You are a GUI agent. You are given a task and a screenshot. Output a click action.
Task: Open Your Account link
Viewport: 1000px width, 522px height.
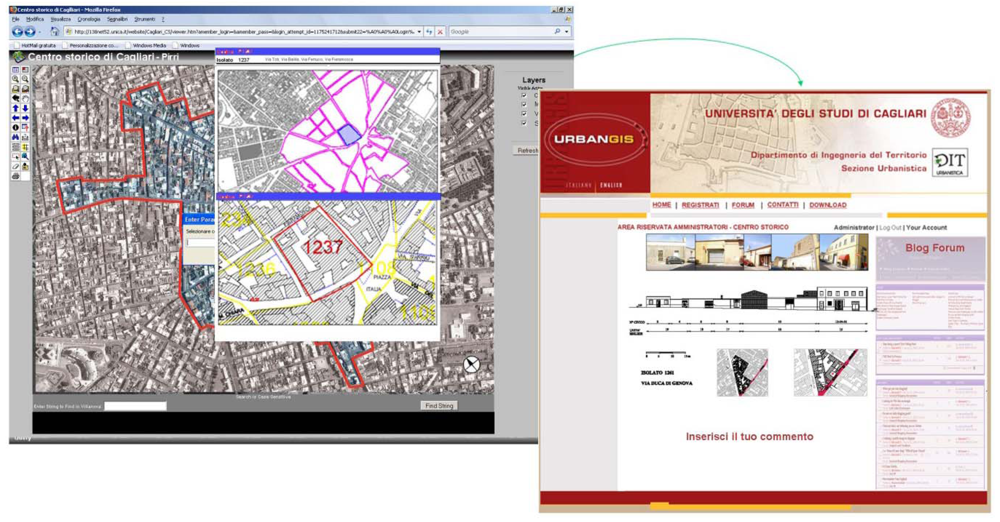[x=927, y=227]
